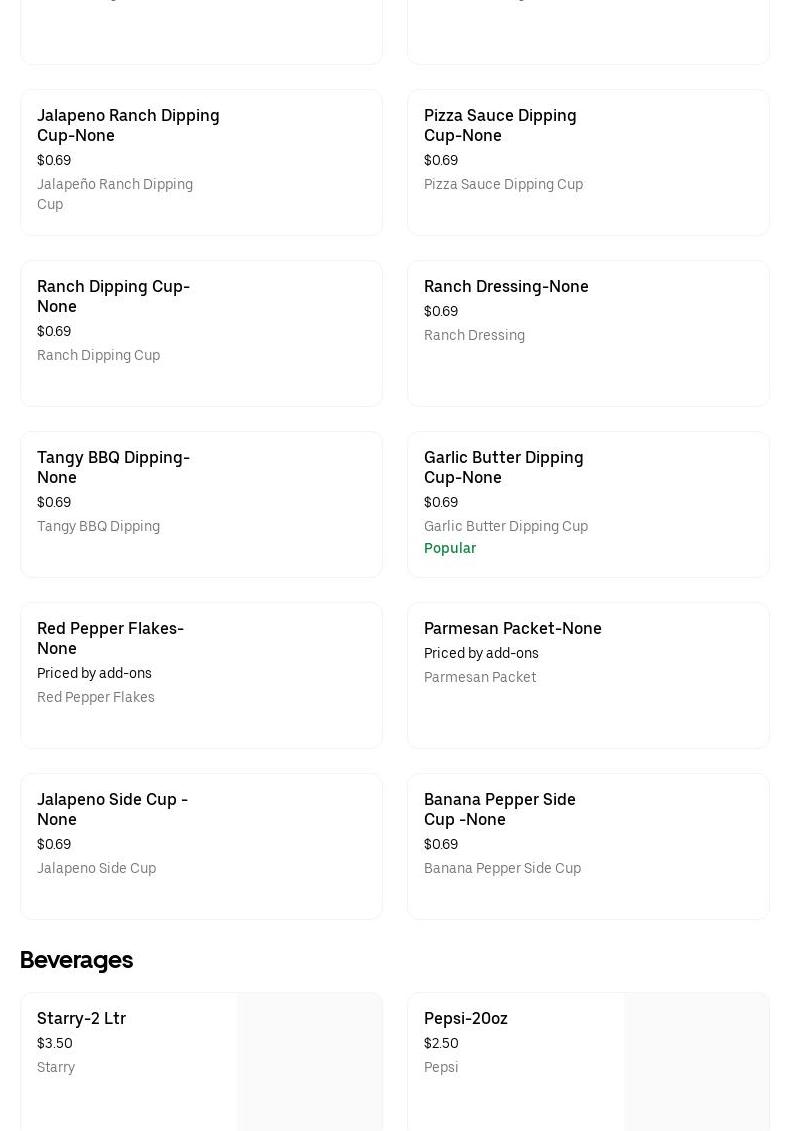
Task: Click "Priced by add-ons" under Red Pepper Flakes
Action: (94, 673)
